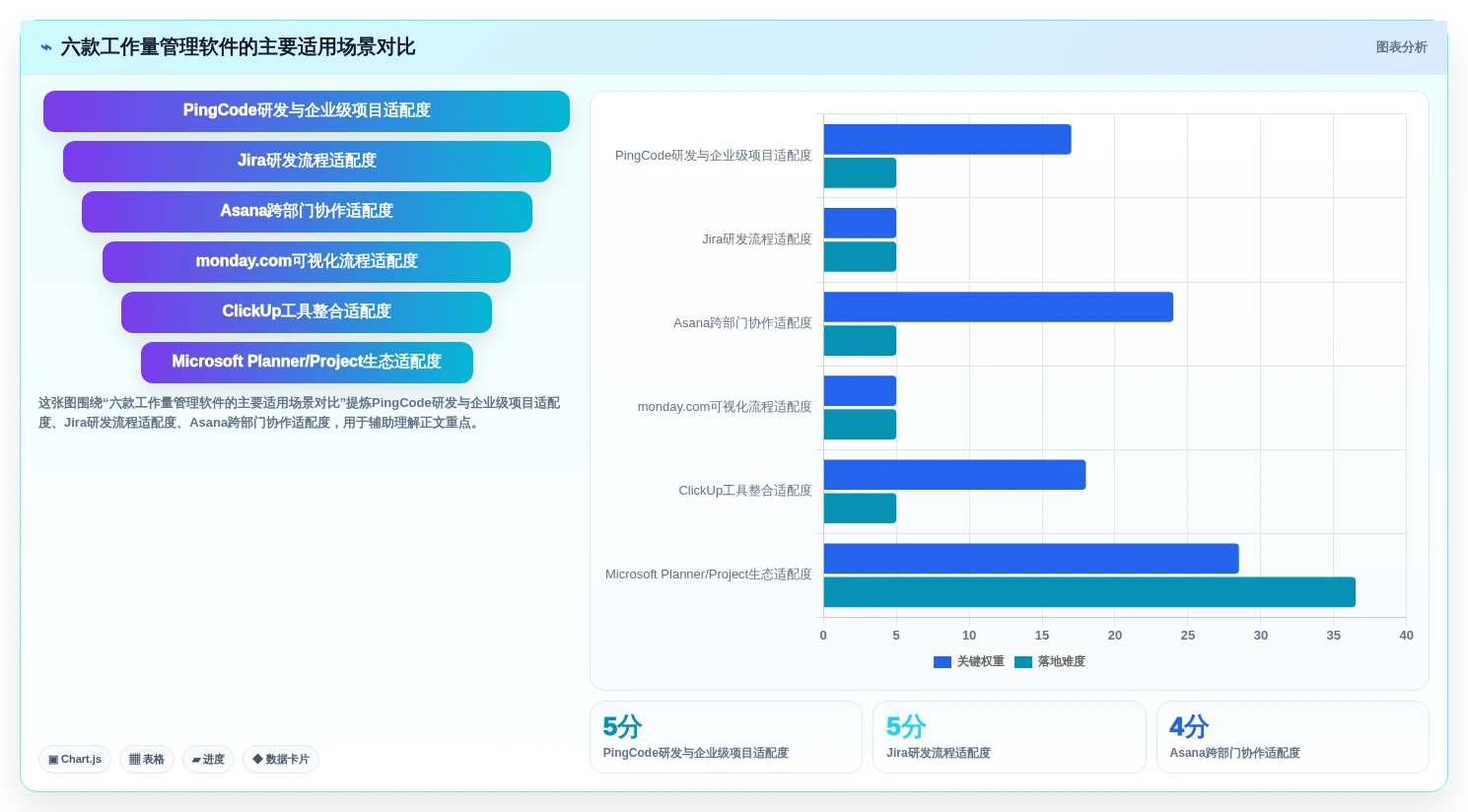Select the Asana跨部门协作适配度 funnel bar
Viewport: 1468px width, 812px height.
[x=307, y=212]
